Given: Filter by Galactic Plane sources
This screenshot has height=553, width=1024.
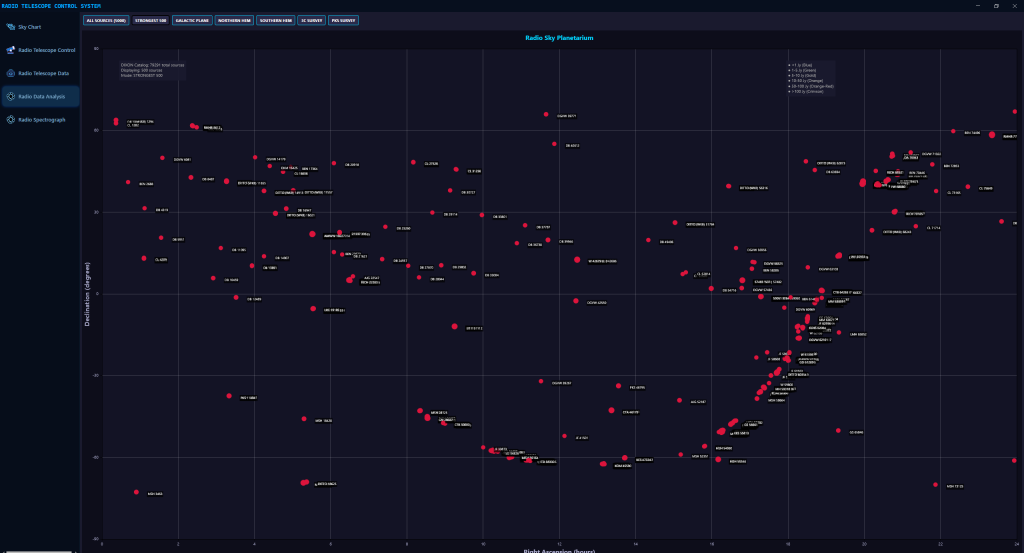Looking at the screenshot, I should 192,20.
